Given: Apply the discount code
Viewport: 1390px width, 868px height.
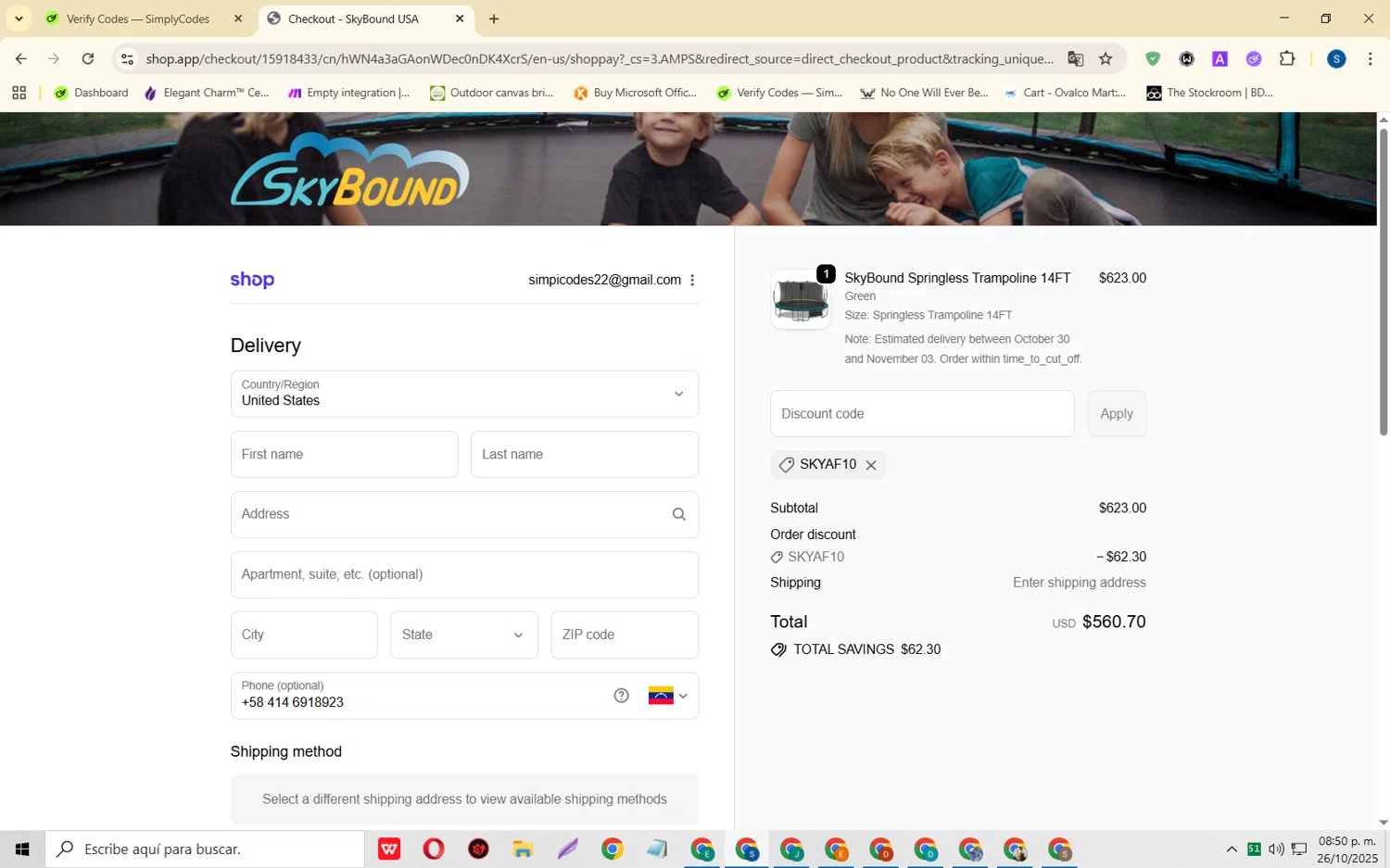Looking at the screenshot, I should point(1117,413).
